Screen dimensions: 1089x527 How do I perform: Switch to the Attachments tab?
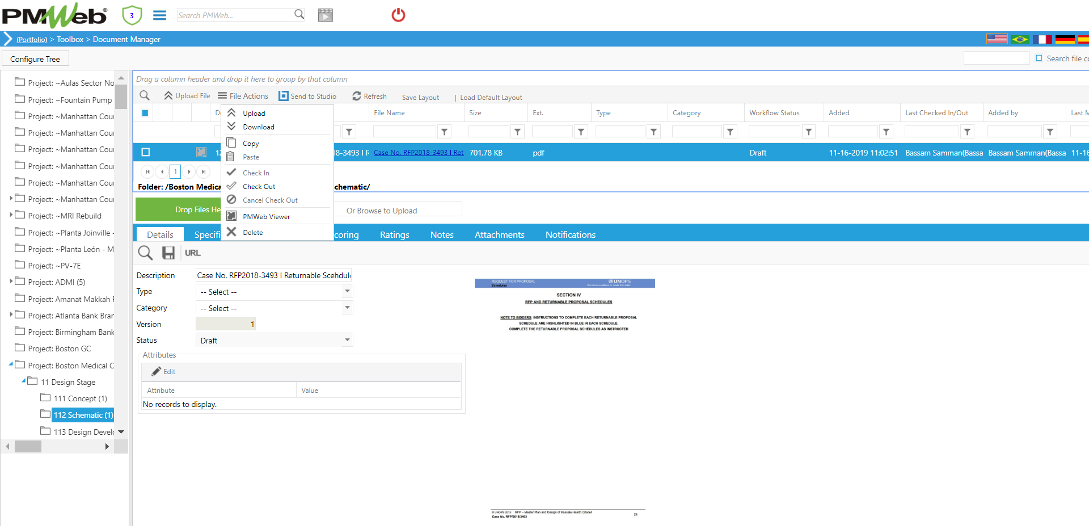tap(499, 235)
